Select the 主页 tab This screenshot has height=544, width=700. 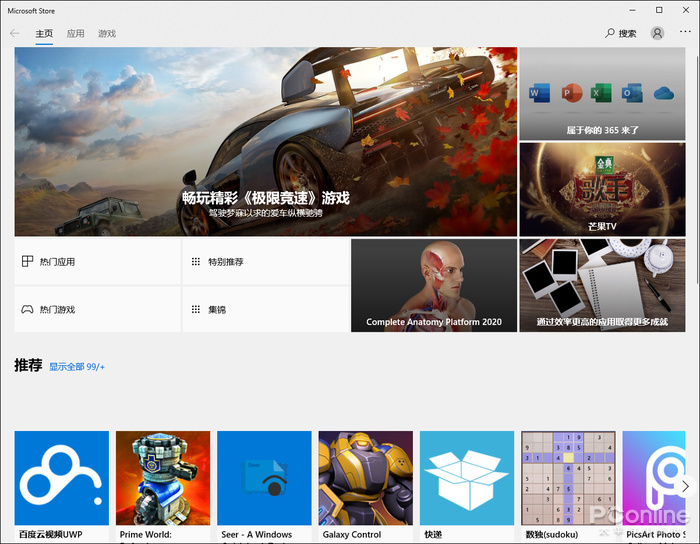pos(44,34)
